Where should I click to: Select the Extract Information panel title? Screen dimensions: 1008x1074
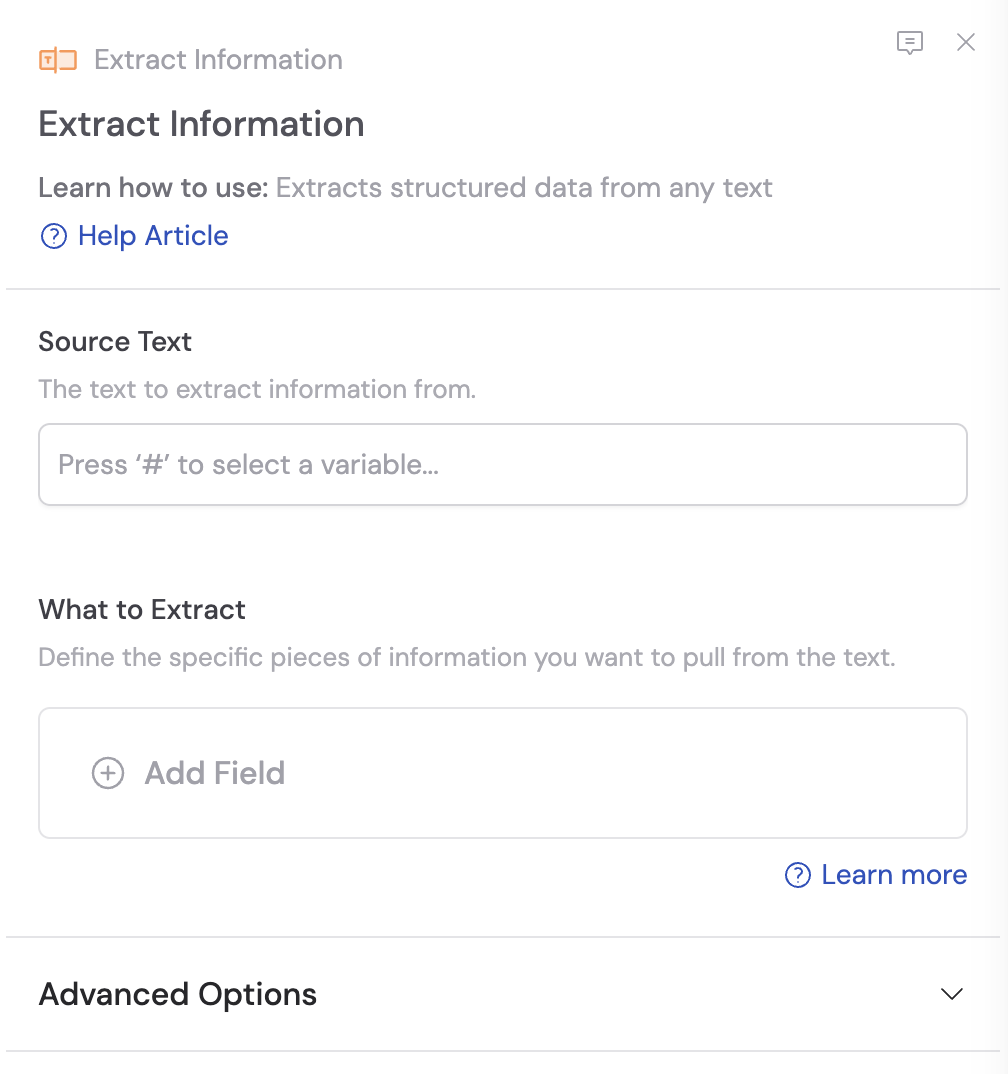pos(201,124)
